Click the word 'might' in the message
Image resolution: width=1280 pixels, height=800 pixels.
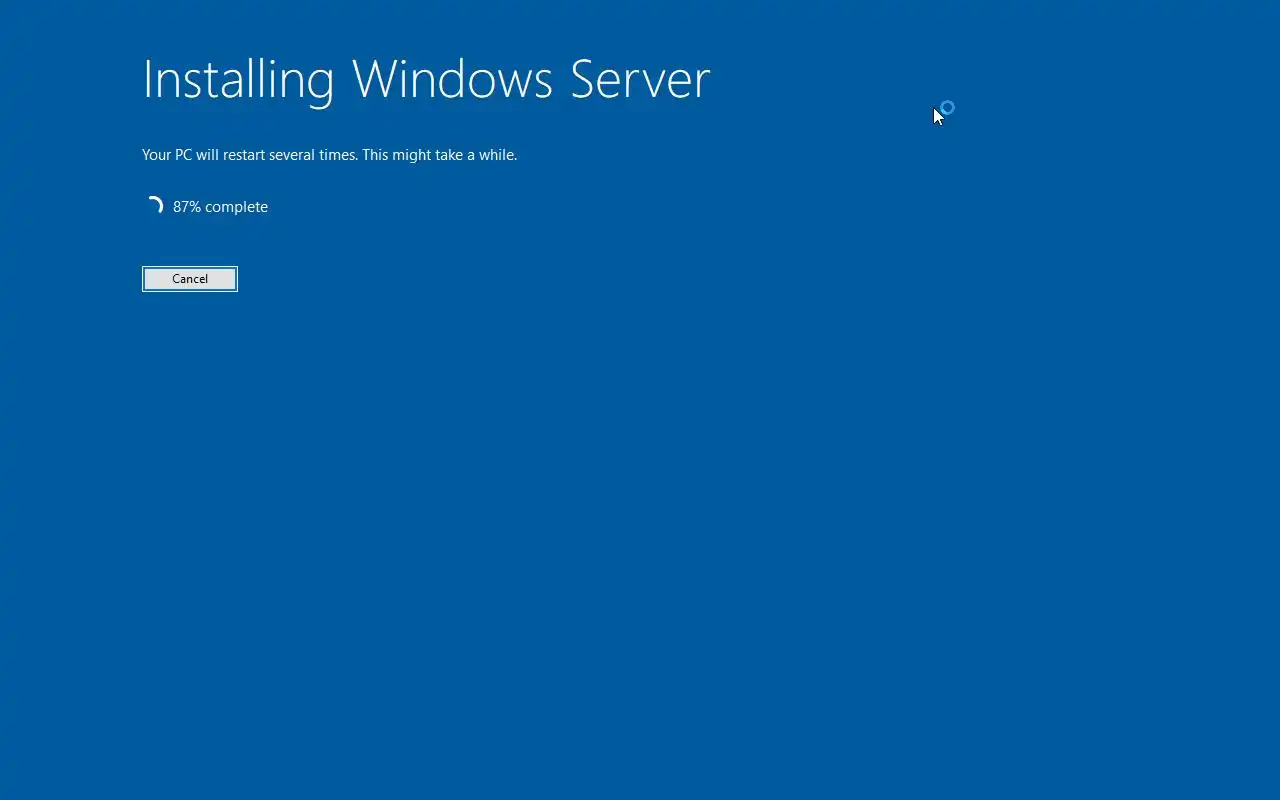coord(413,155)
